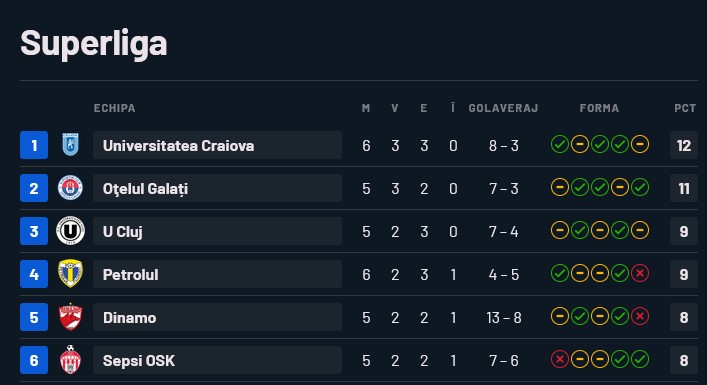Click Petrolul's red loss form icon
The width and height of the screenshot is (707, 385).
point(640,273)
